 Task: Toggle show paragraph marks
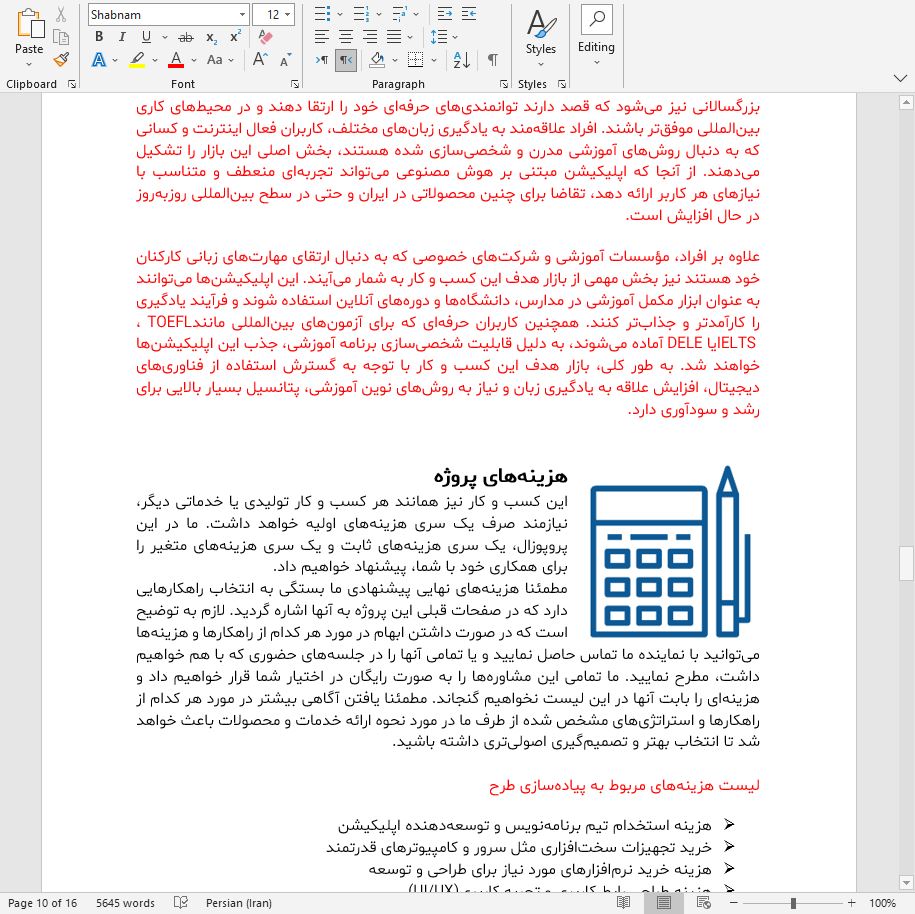click(492, 60)
